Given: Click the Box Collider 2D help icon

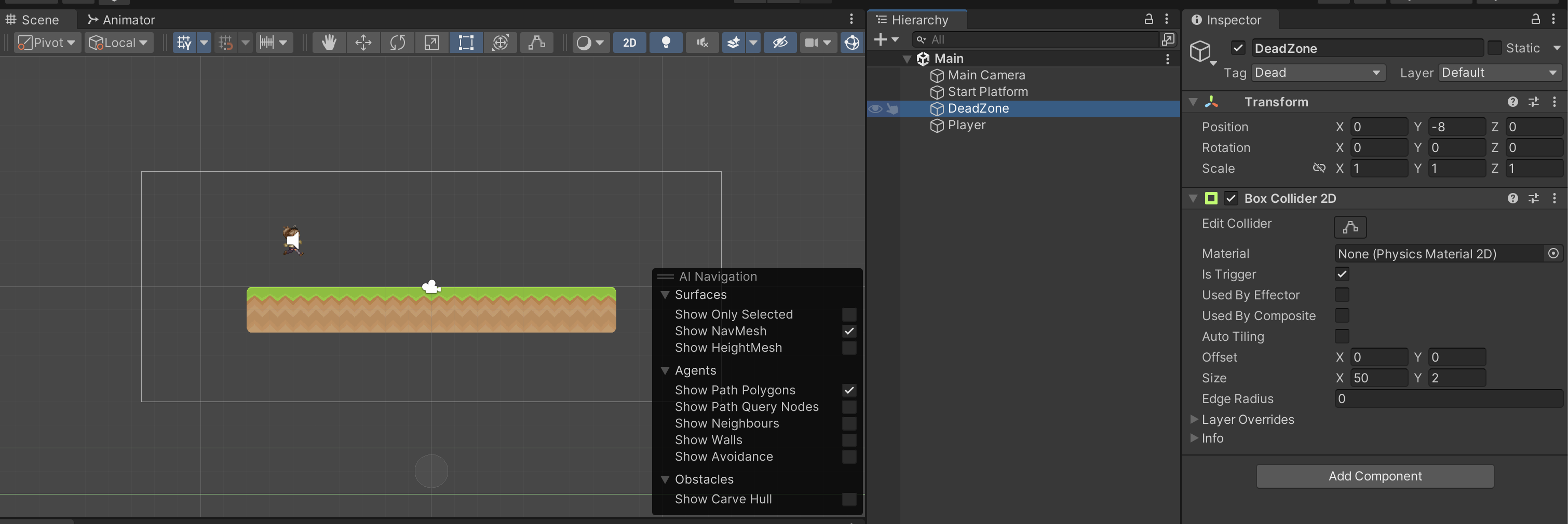Looking at the screenshot, I should [1512, 198].
